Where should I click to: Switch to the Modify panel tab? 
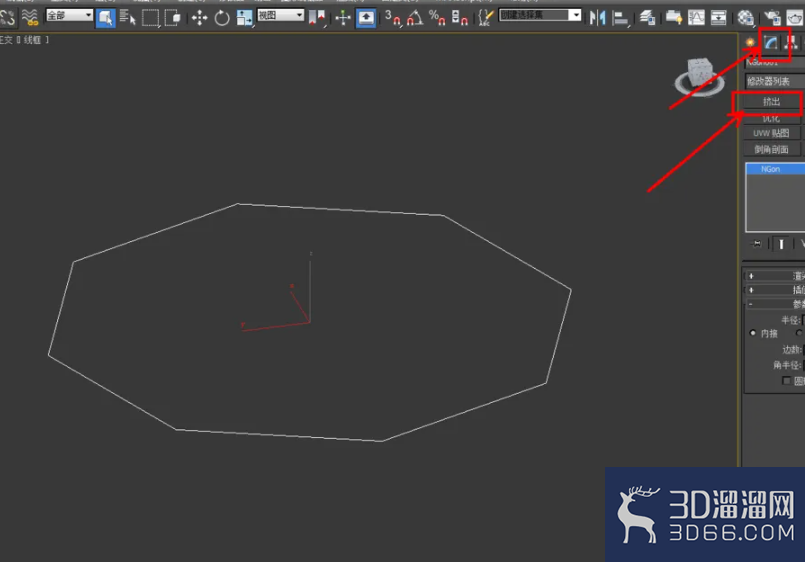pyautogui.click(x=771, y=43)
